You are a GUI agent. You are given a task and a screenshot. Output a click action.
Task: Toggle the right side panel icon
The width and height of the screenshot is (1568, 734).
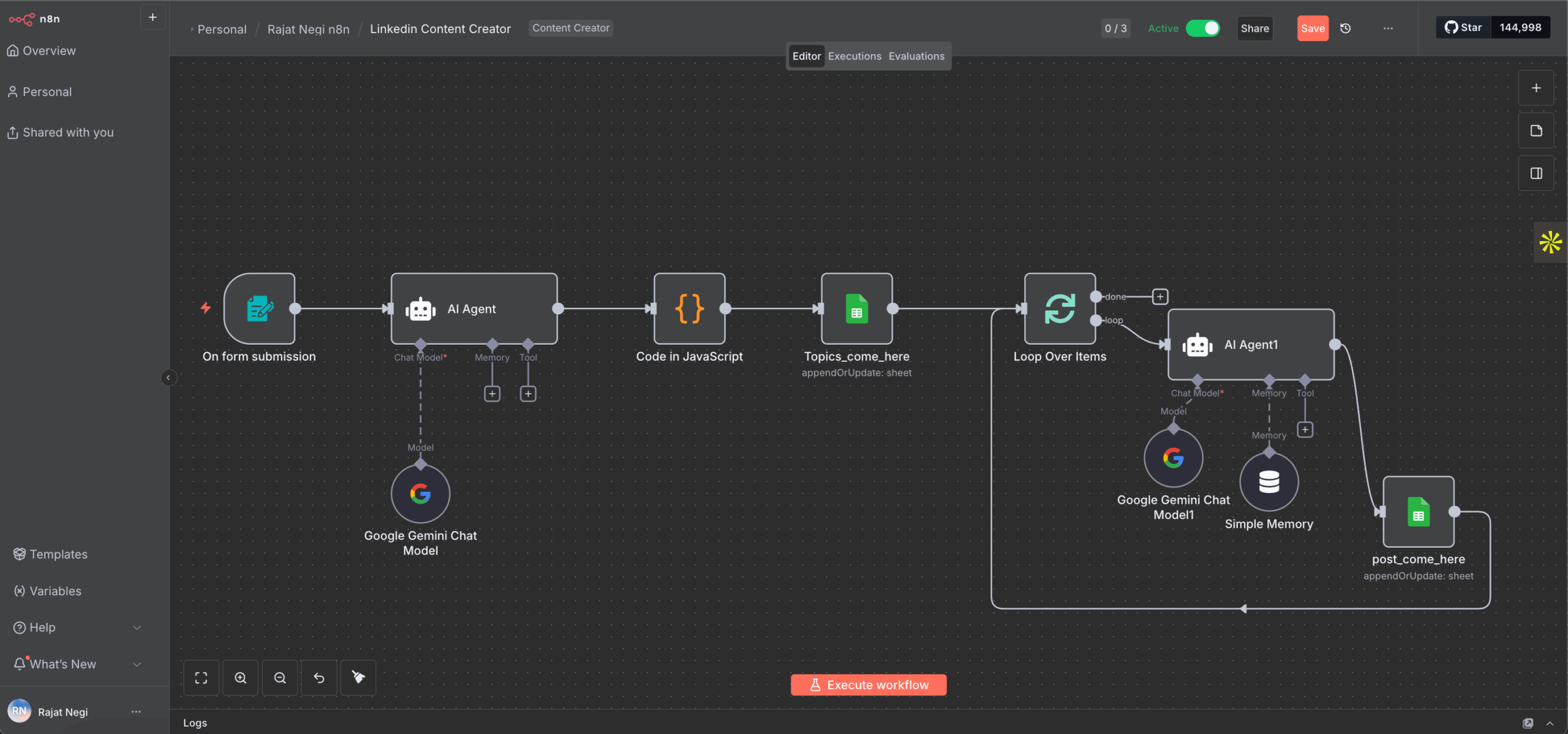point(1536,173)
